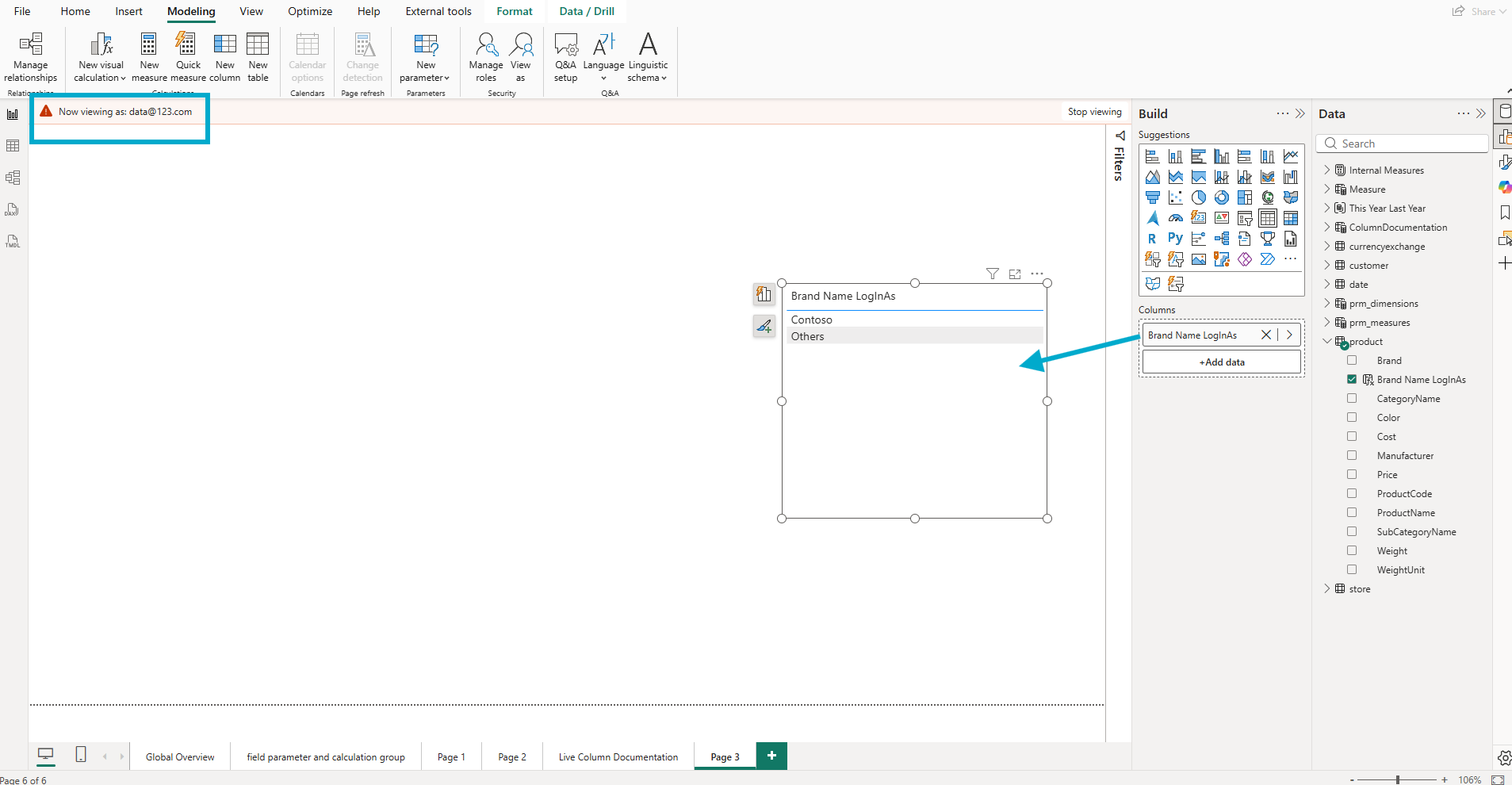The image size is (1512, 785).
Task: Insert a Python visual
Action: point(1175,239)
